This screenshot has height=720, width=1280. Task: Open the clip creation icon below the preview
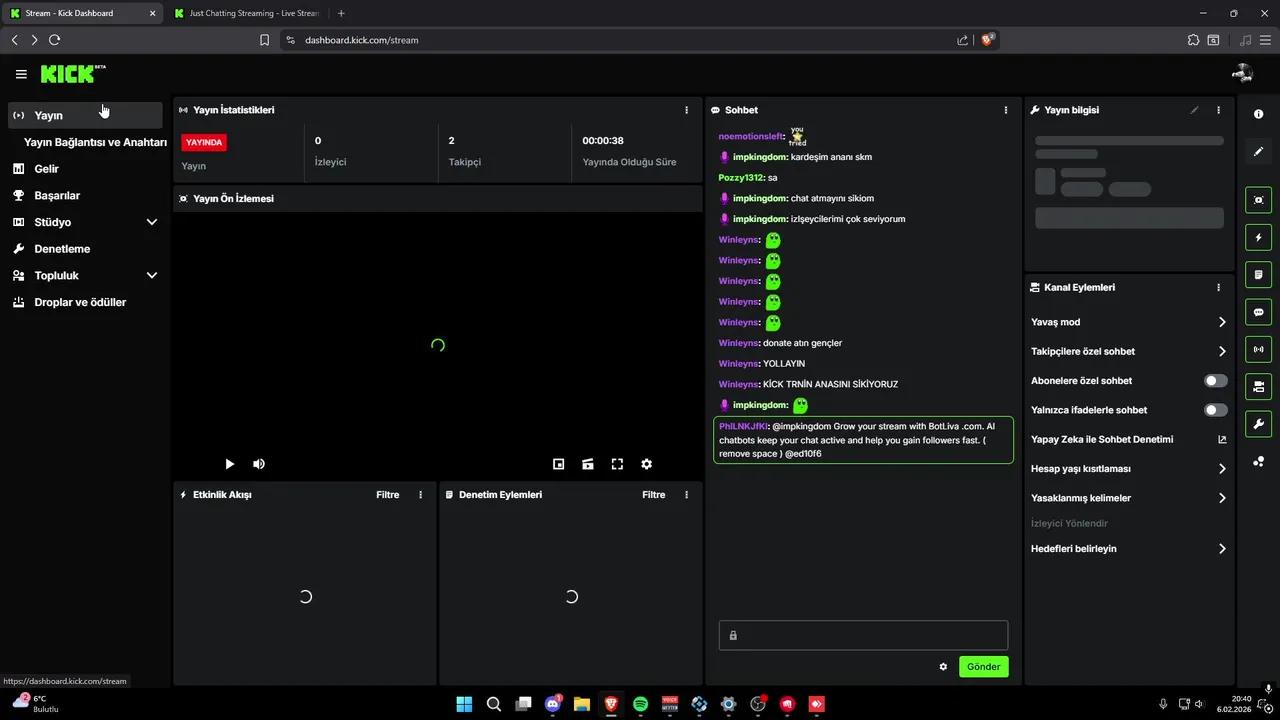[x=587, y=464]
